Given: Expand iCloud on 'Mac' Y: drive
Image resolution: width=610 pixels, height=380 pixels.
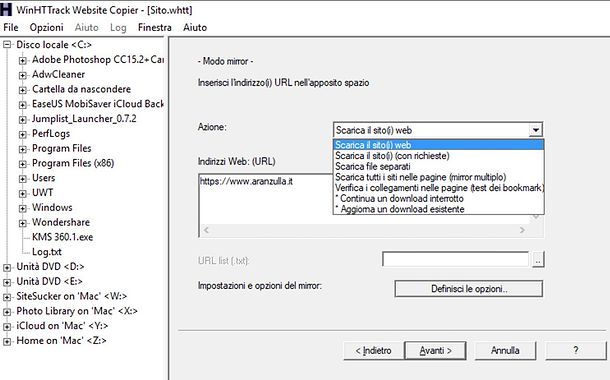Looking at the screenshot, I should tap(7, 326).
